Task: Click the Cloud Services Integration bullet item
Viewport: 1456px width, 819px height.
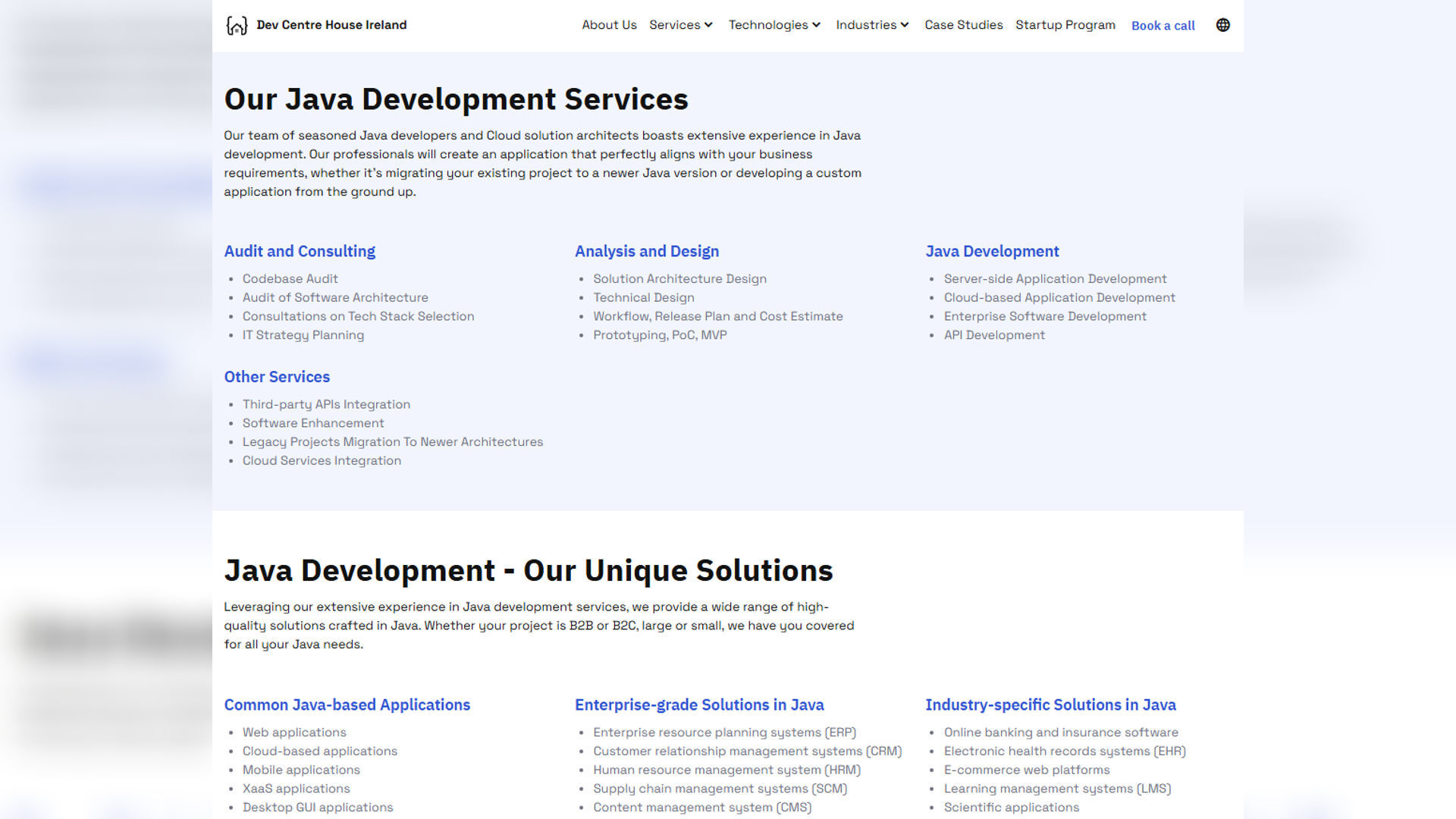Action: (x=322, y=460)
